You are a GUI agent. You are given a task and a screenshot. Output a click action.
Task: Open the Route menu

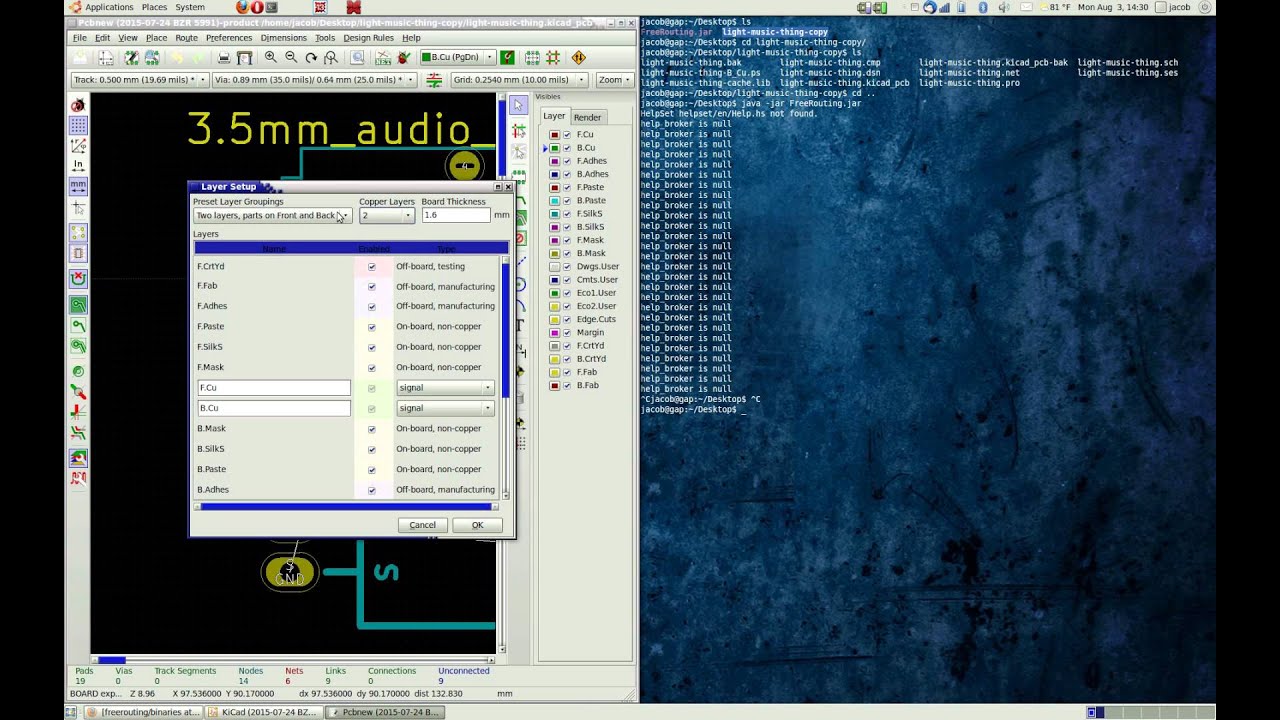[x=186, y=38]
